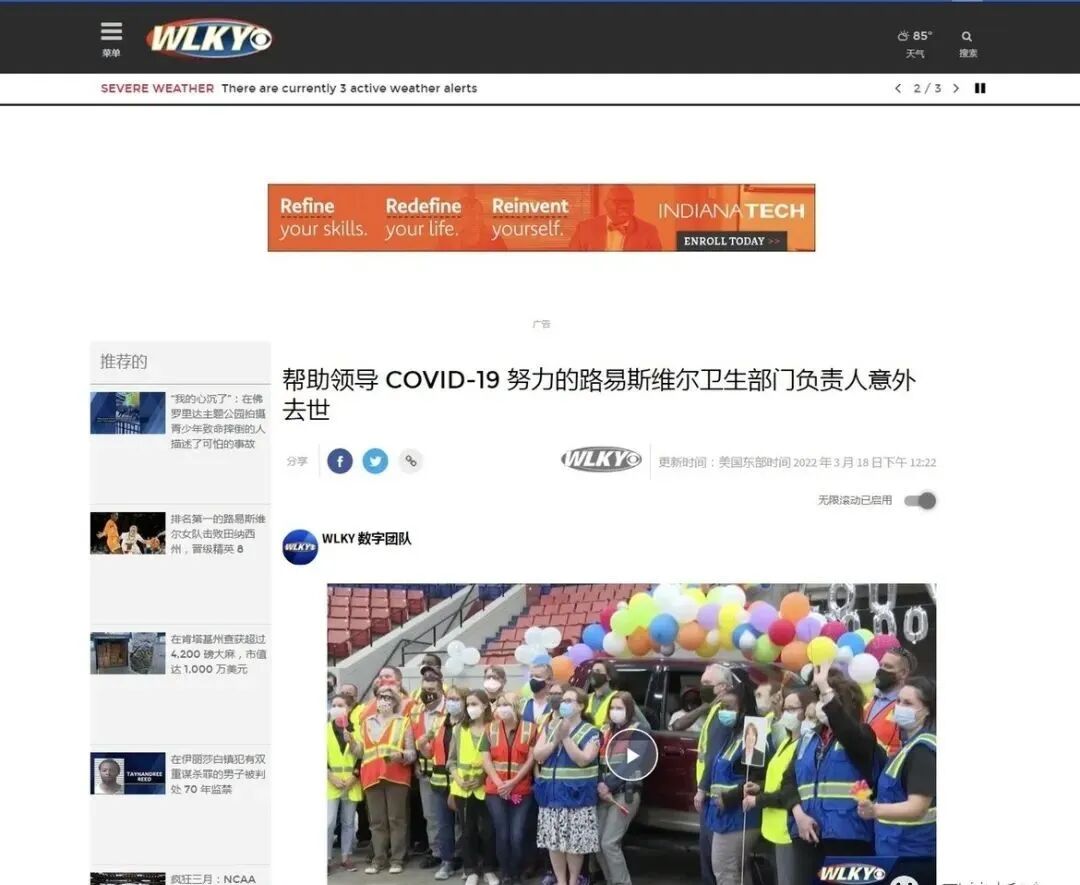Click the 推荐的 sidebar heading
Screen dimensions: 1080x885
124,361
